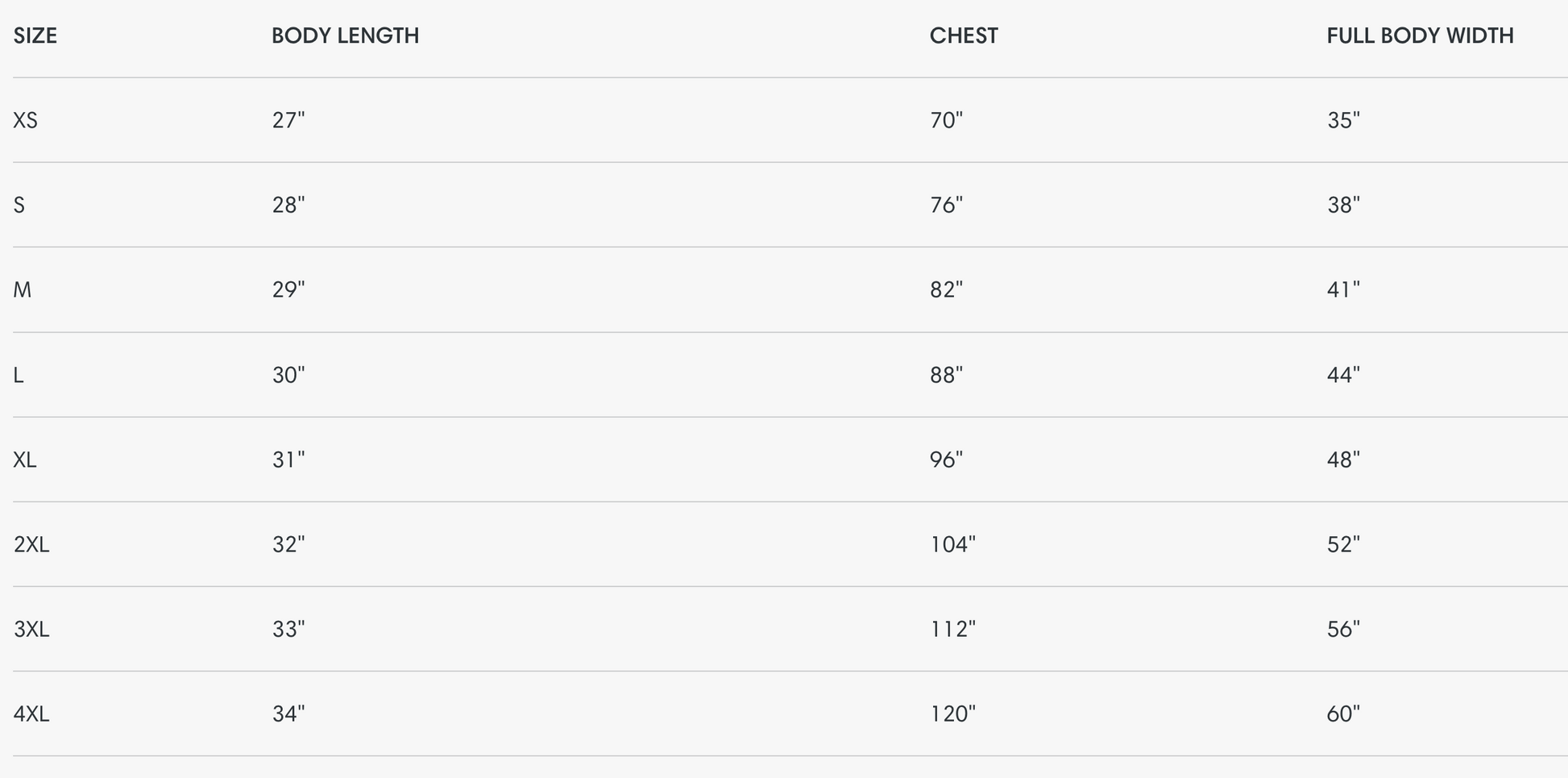Select the XS size row label
This screenshot has width=1568, height=778.
[26, 121]
